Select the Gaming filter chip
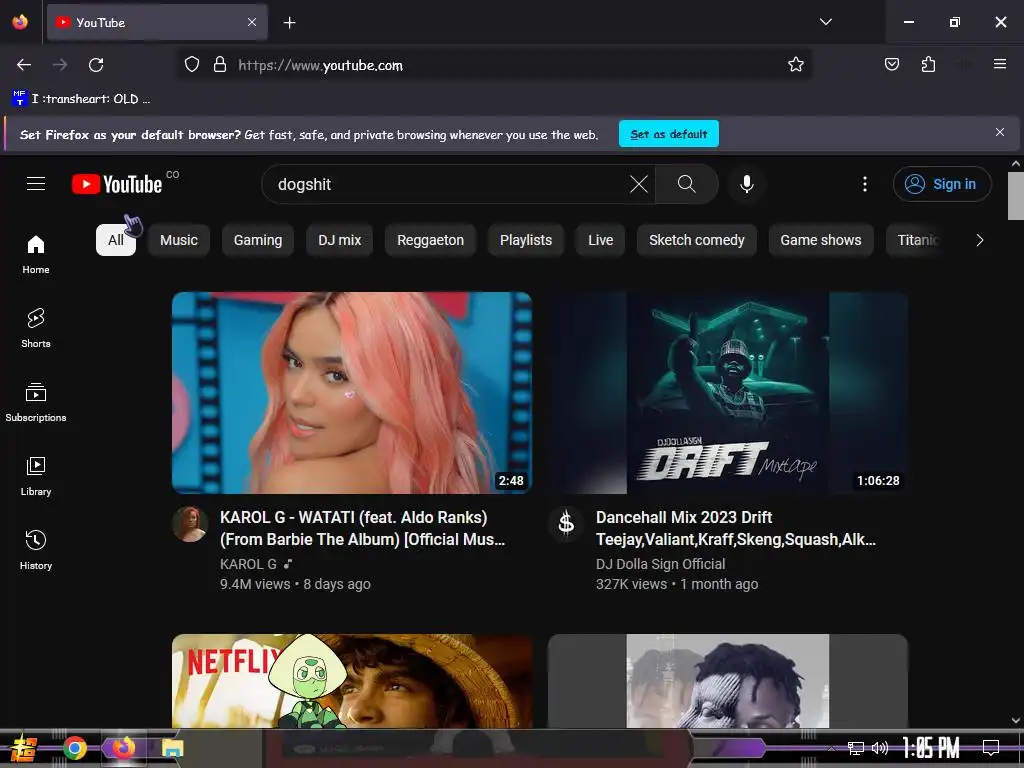 coord(258,240)
